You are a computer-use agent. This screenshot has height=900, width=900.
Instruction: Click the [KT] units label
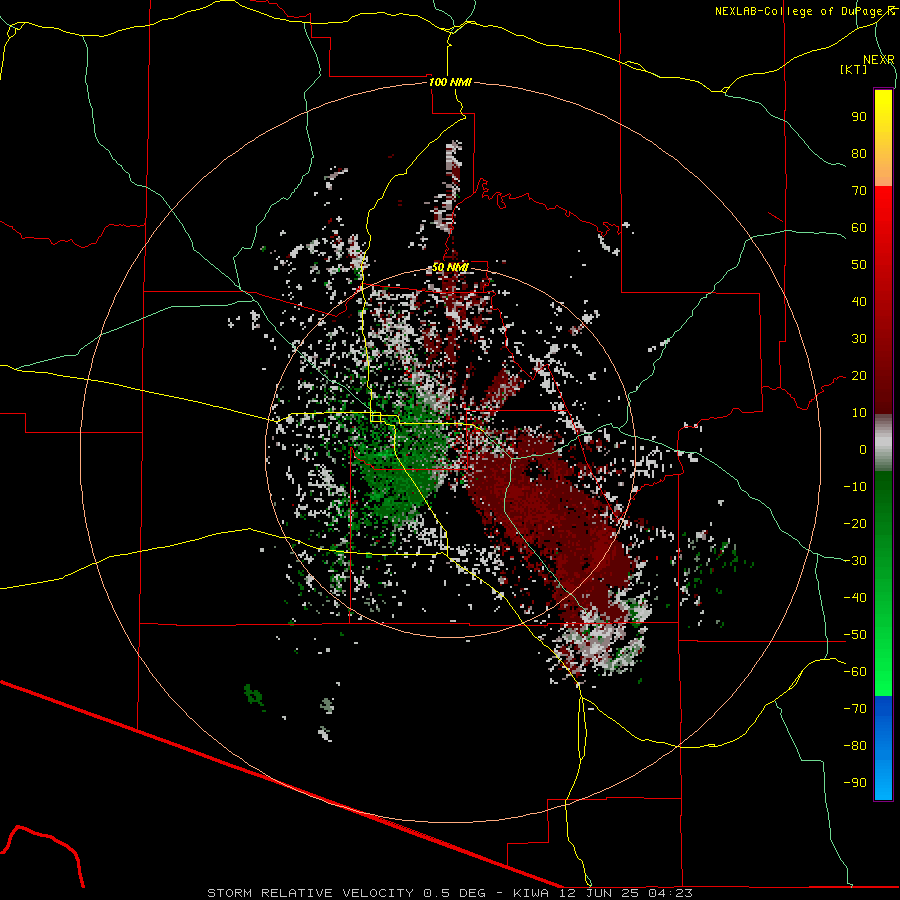pyautogui.click(x=854, y=69)
